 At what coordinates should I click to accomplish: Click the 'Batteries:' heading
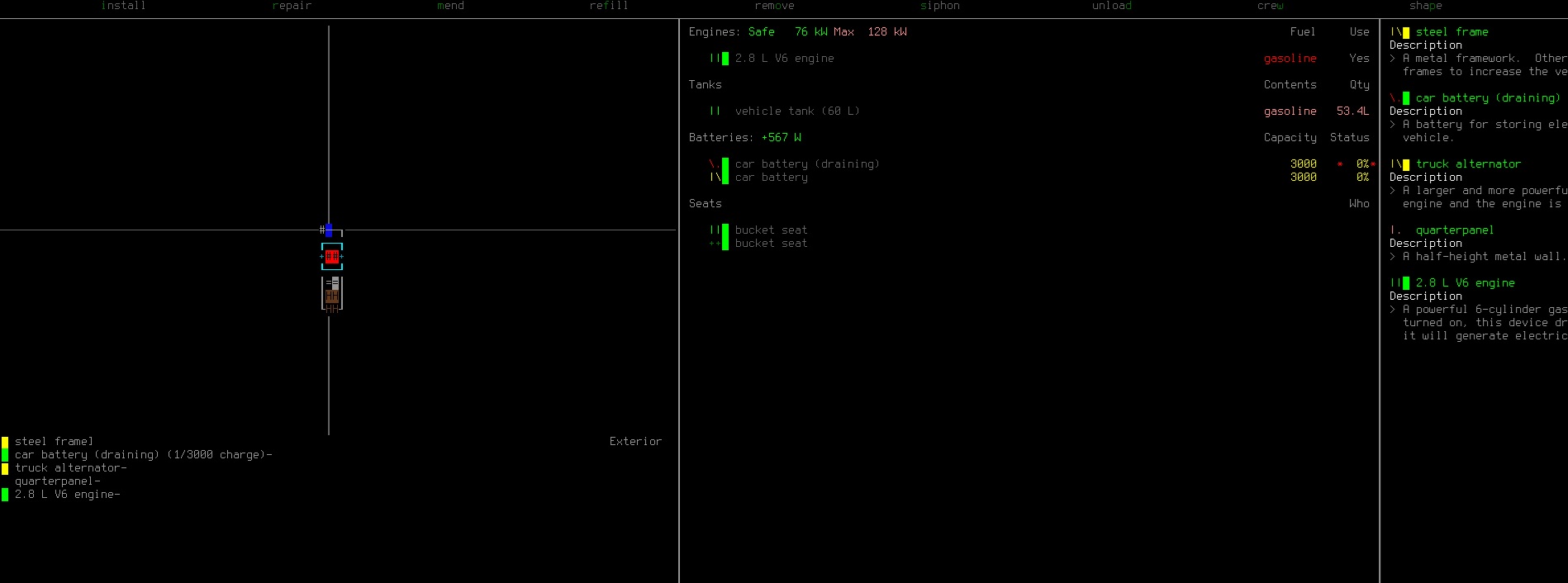[721, 138]
